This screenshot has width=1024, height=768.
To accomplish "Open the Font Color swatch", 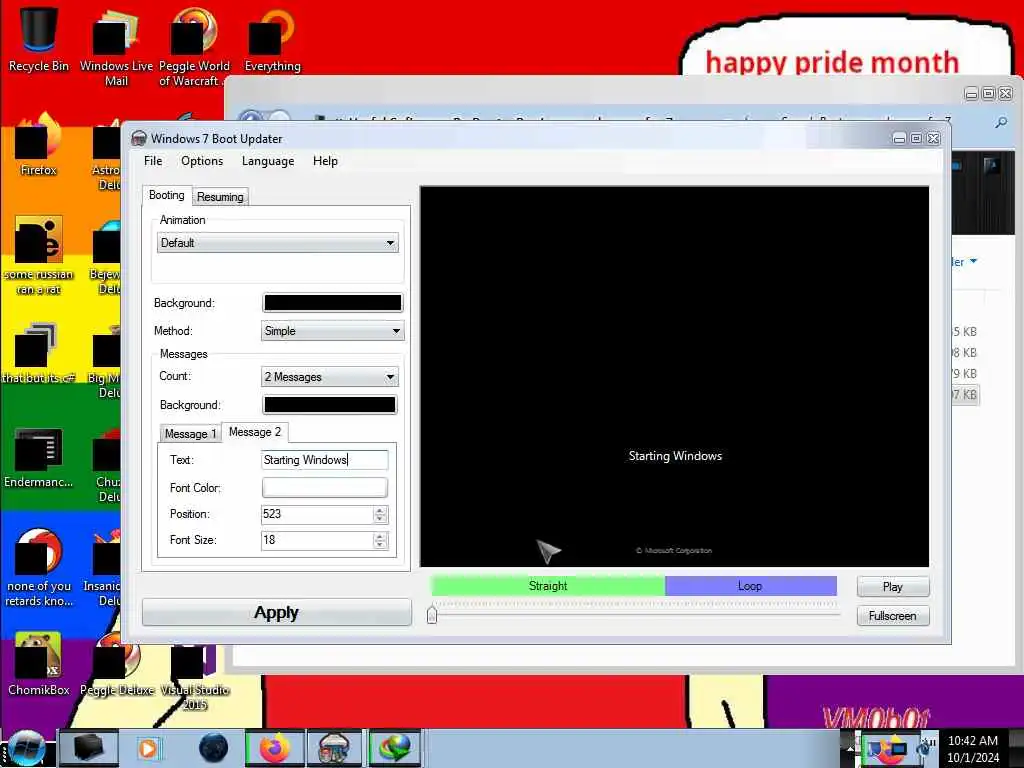I will (x=325, y=487).
